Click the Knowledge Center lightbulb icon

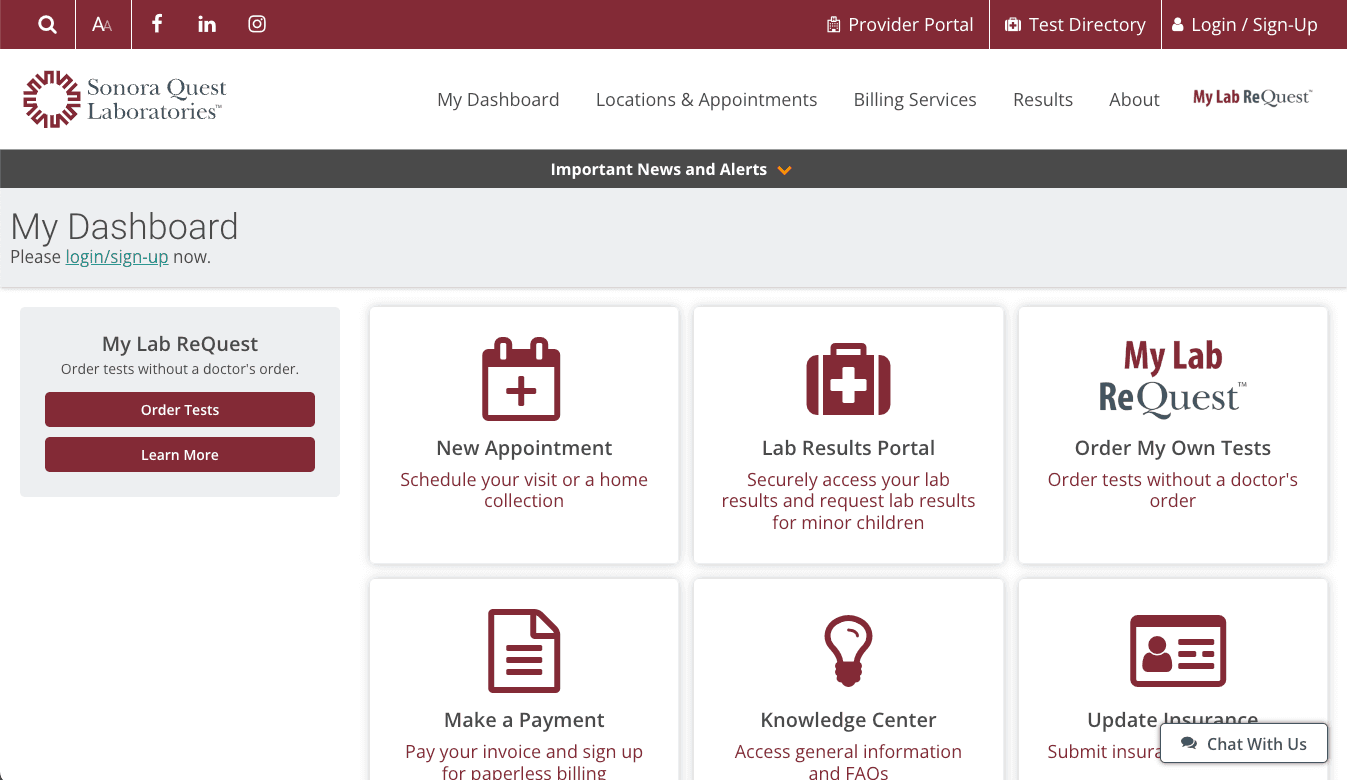point(848,651)
